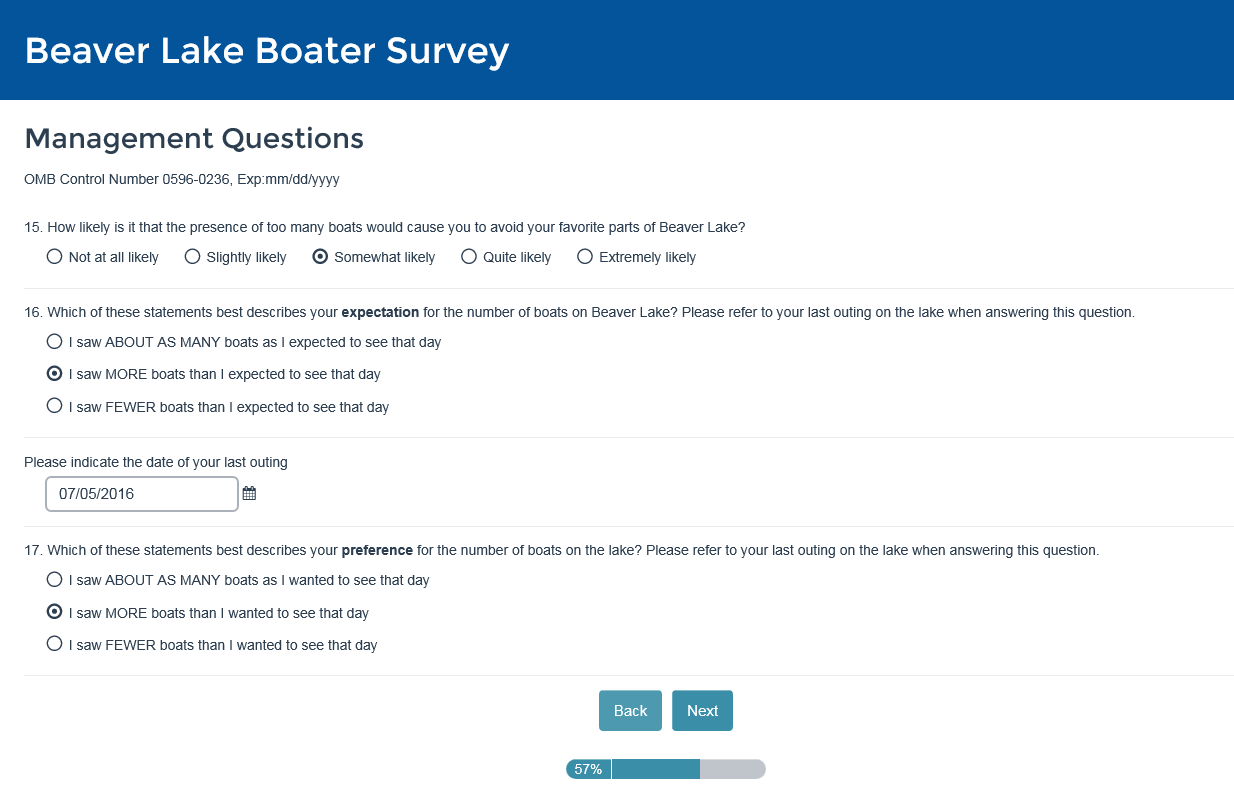Click the OMB Control Number text
The width and height of the screenshot is (1234, 801).
pyautogui.click(x=183, y=181)
